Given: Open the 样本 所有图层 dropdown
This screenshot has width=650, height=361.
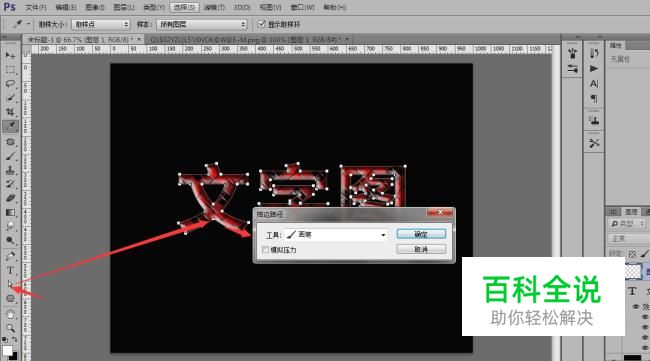Looking at the screenshot, I should (x=202, y=24).
